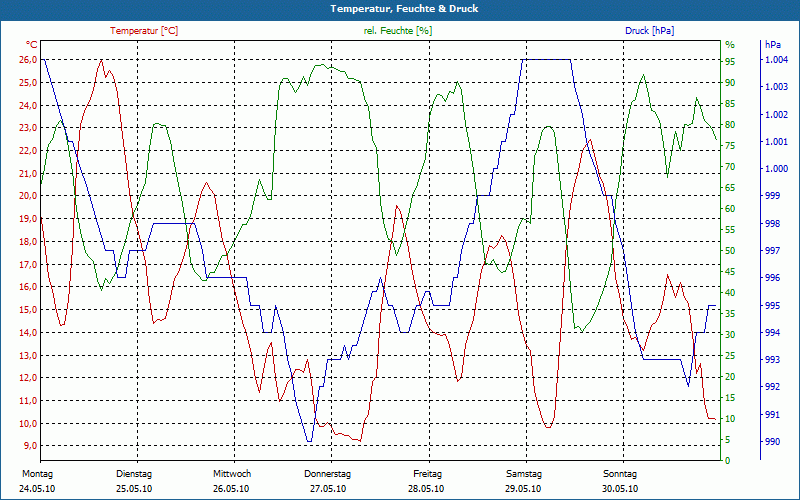Screen dimensions: 800x500
Task: Click the '18,0' temperature axis value
Action: pos(28,242)
